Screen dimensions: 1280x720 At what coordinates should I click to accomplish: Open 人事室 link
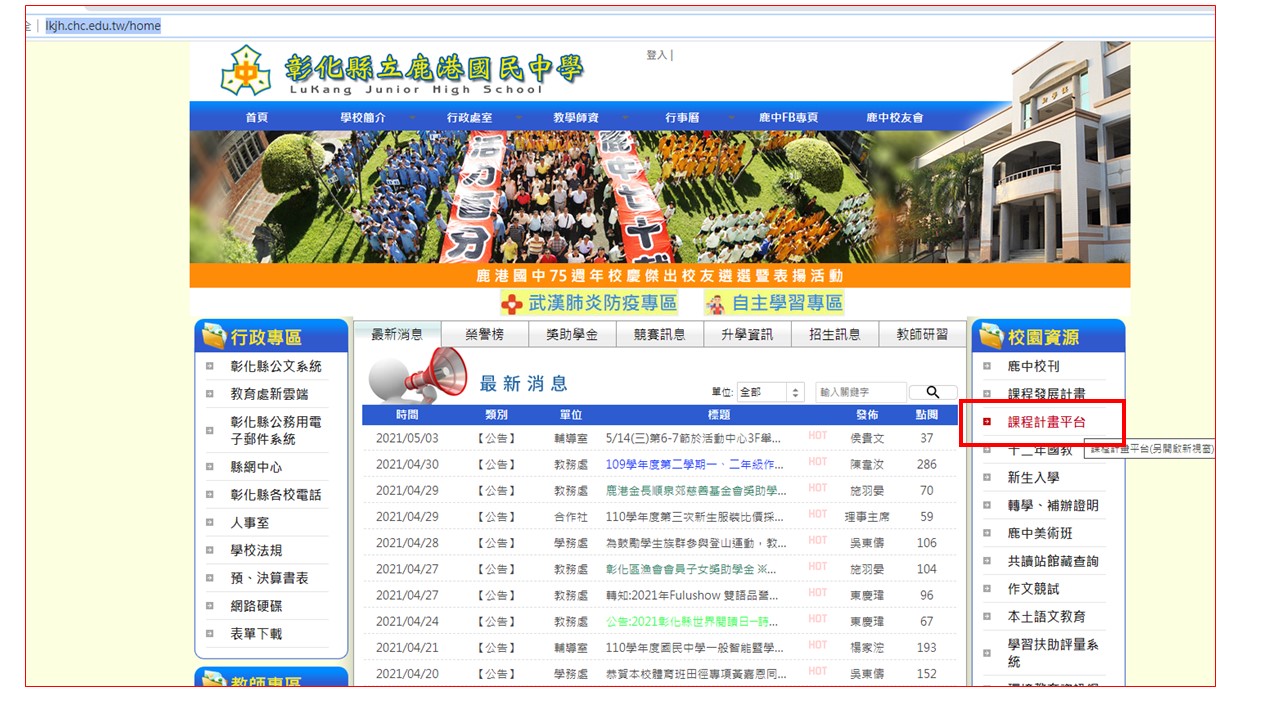click(x=249, y=523)
